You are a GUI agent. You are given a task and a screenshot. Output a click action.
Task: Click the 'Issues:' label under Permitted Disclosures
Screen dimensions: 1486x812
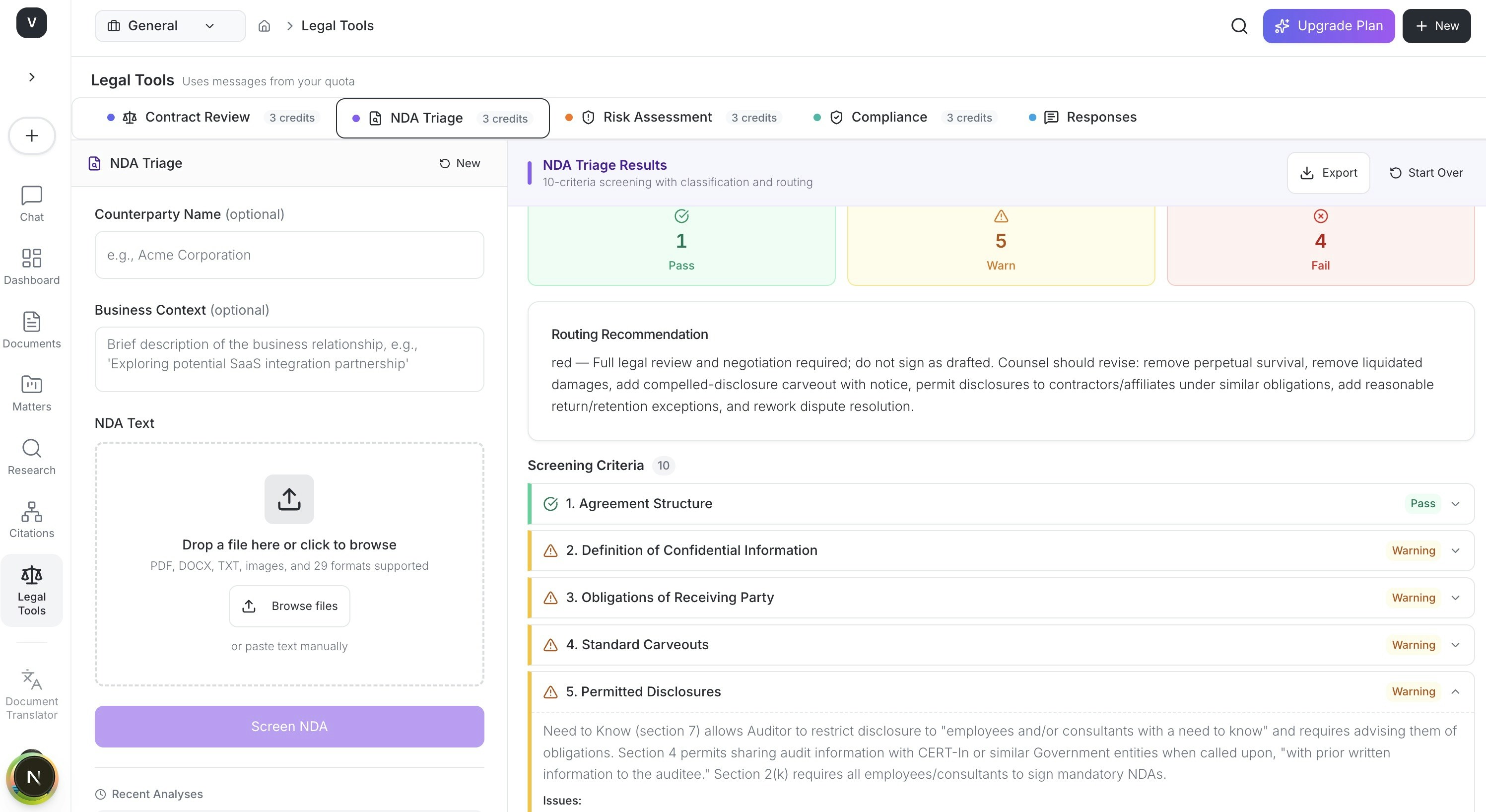click(x=562, y=801)
